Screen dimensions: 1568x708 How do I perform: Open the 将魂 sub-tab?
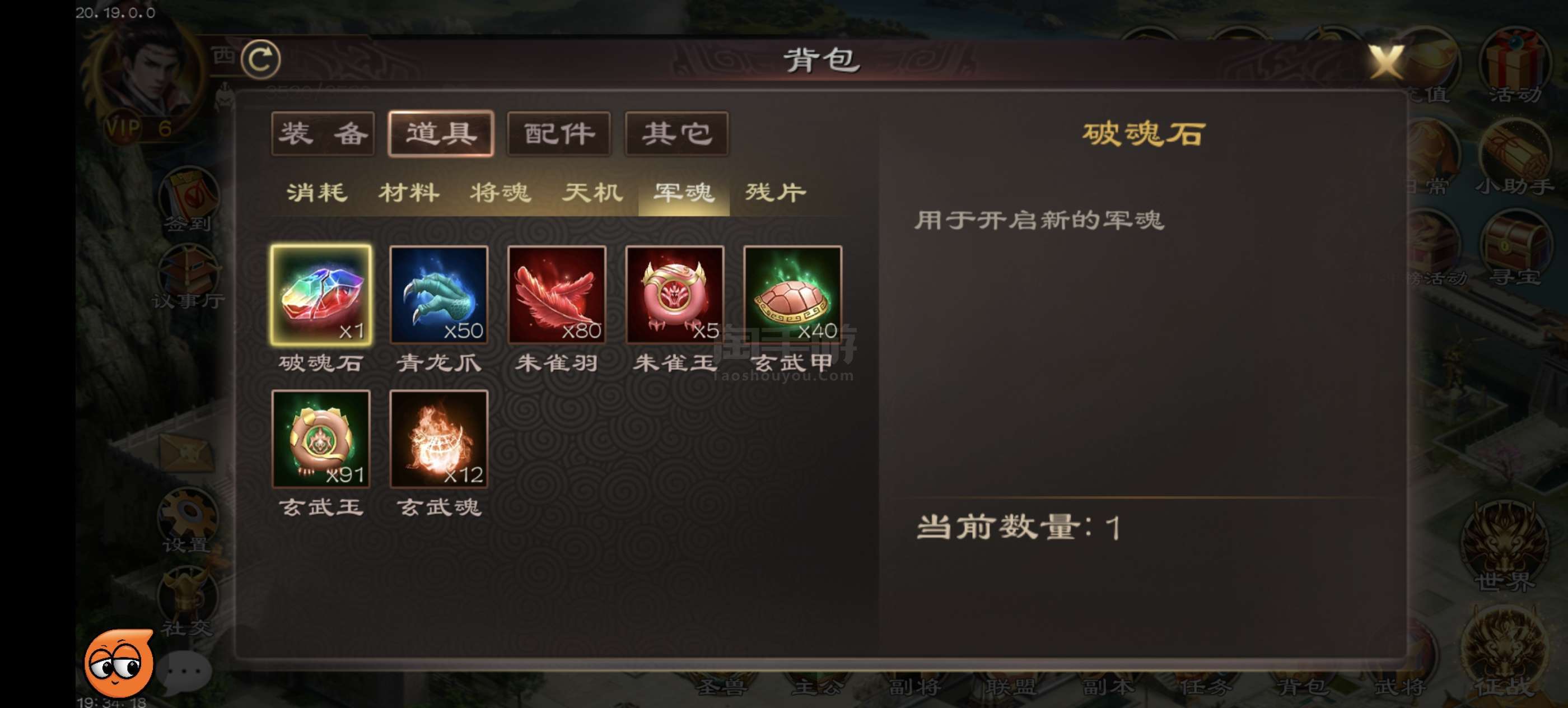(500, 193)
